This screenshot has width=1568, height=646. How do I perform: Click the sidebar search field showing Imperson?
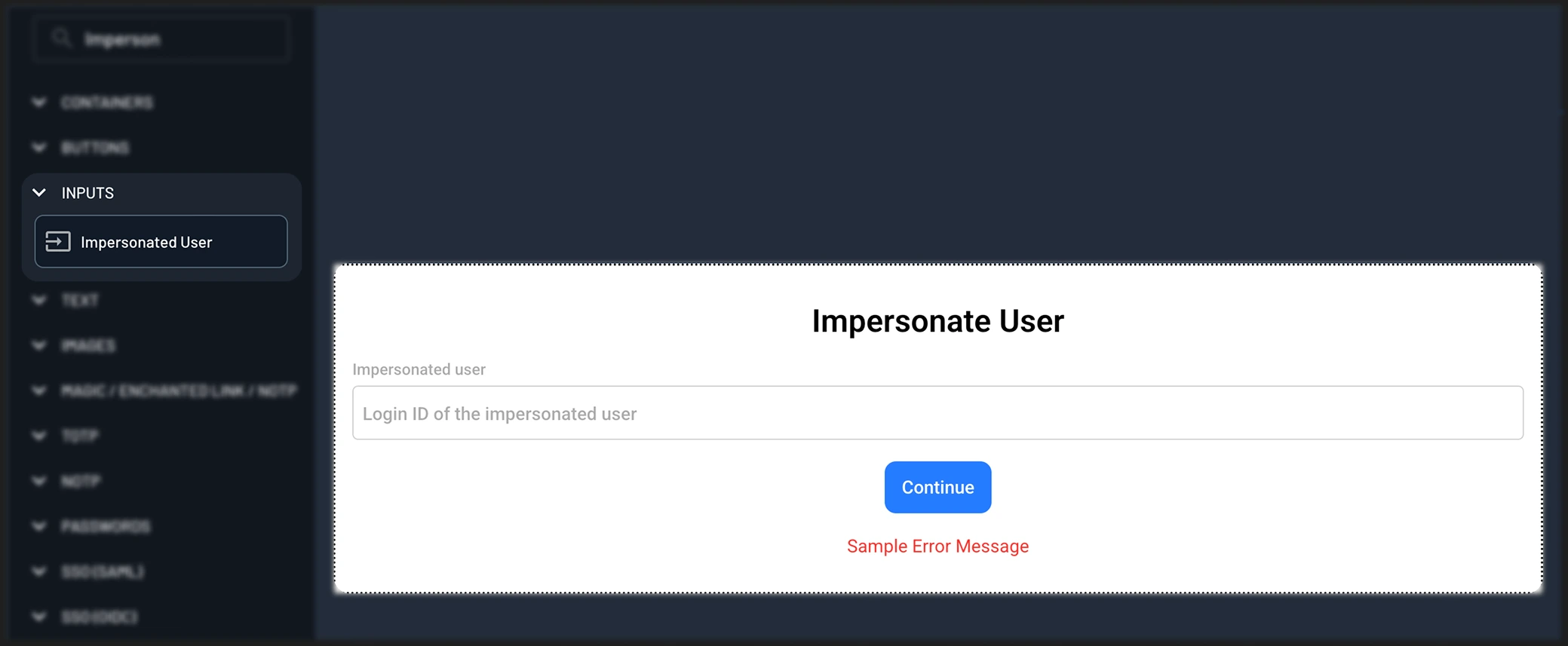(160, 38)
